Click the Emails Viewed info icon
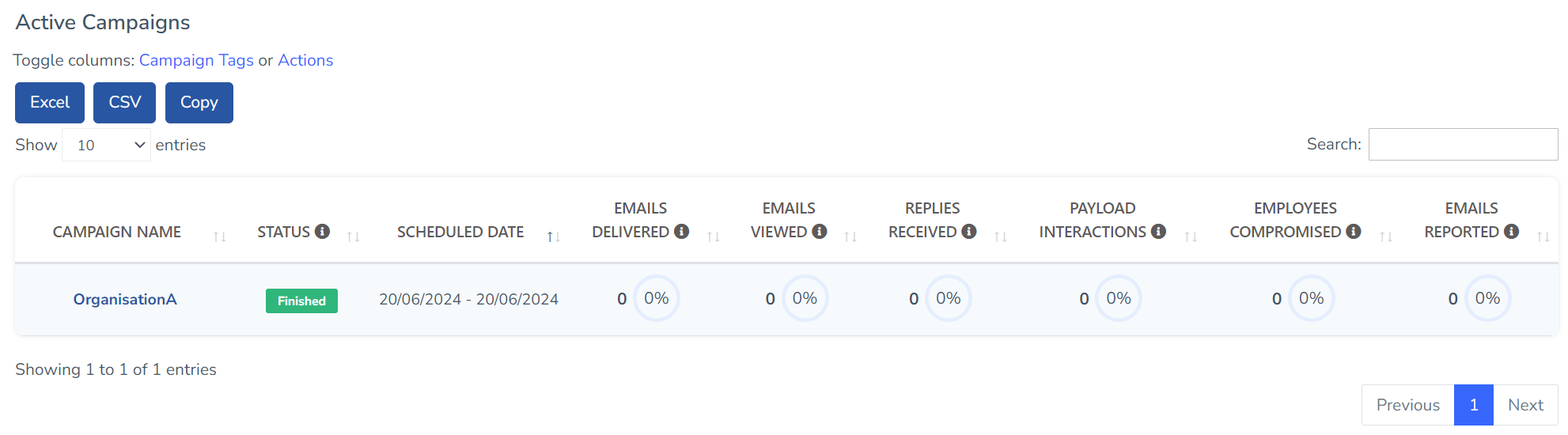1568x435 pixels. [x=820, y=231]
